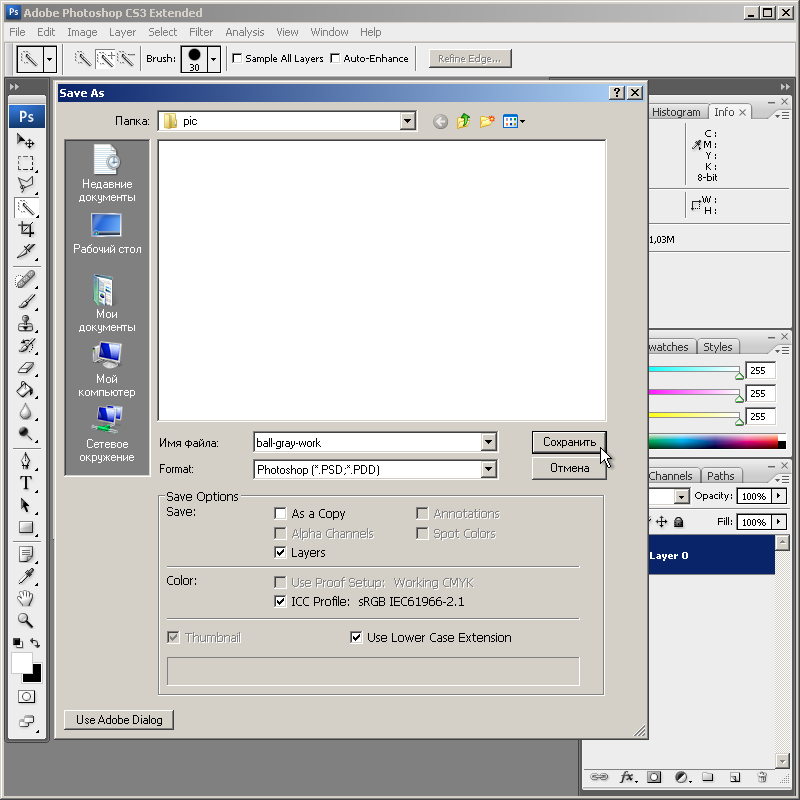800x800 pixels.
Task: Open the Analysis menu
Action: 245,32
